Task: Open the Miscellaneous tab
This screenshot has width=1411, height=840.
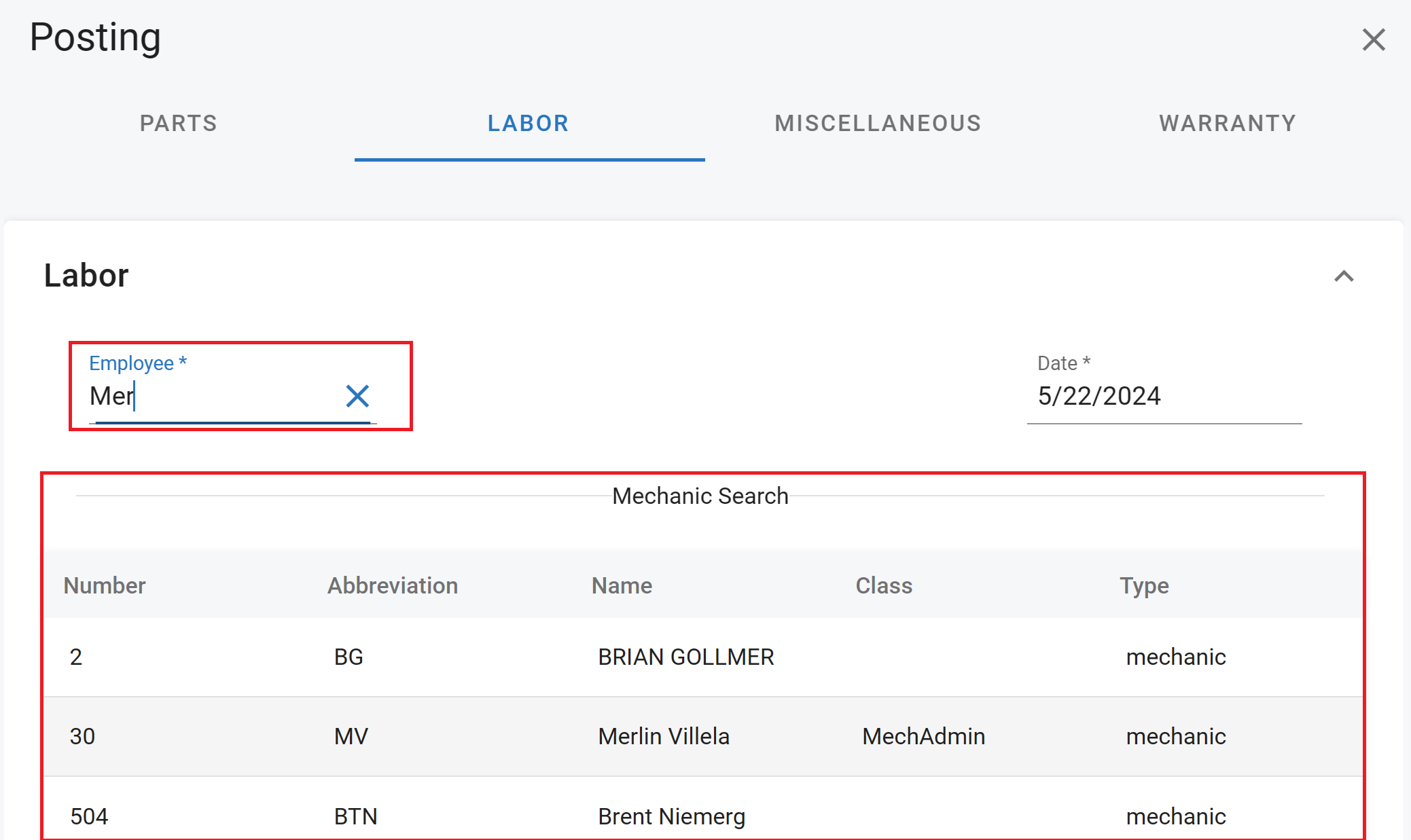Action: coord(878,124)
